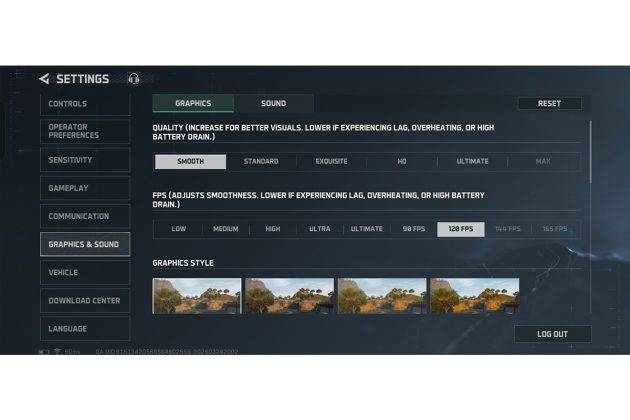Set FPS to Ultra

(x=320, y=229)
